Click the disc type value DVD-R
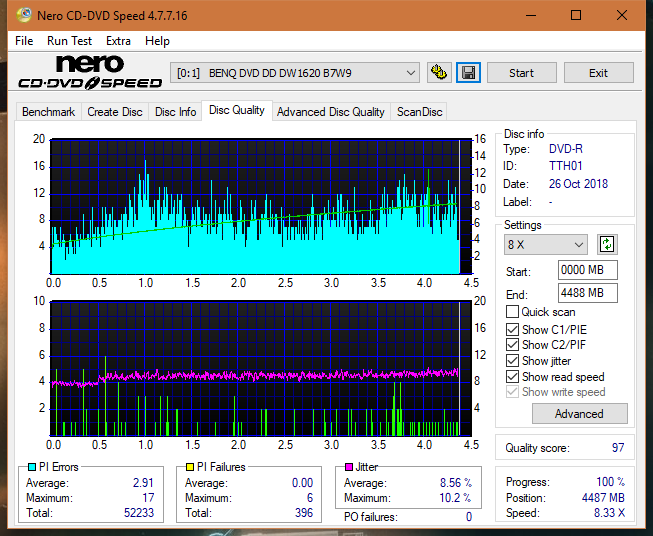The height and width of the screenshot is (536, 653). click(566, 149)
